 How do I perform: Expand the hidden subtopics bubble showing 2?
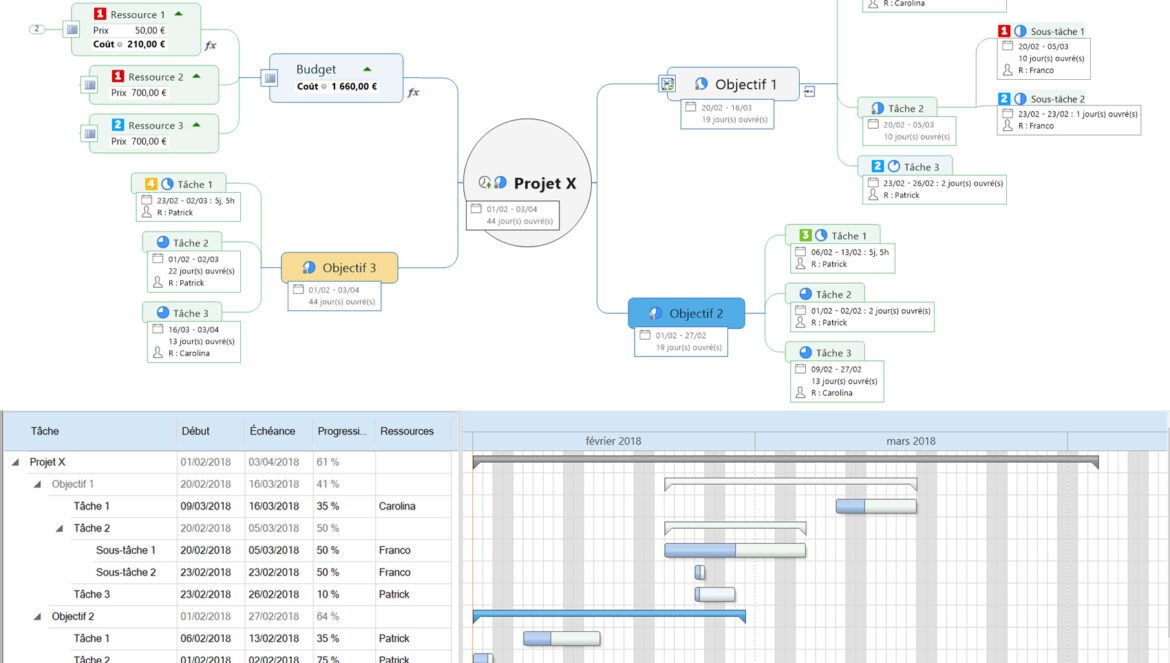coord(38,29)
